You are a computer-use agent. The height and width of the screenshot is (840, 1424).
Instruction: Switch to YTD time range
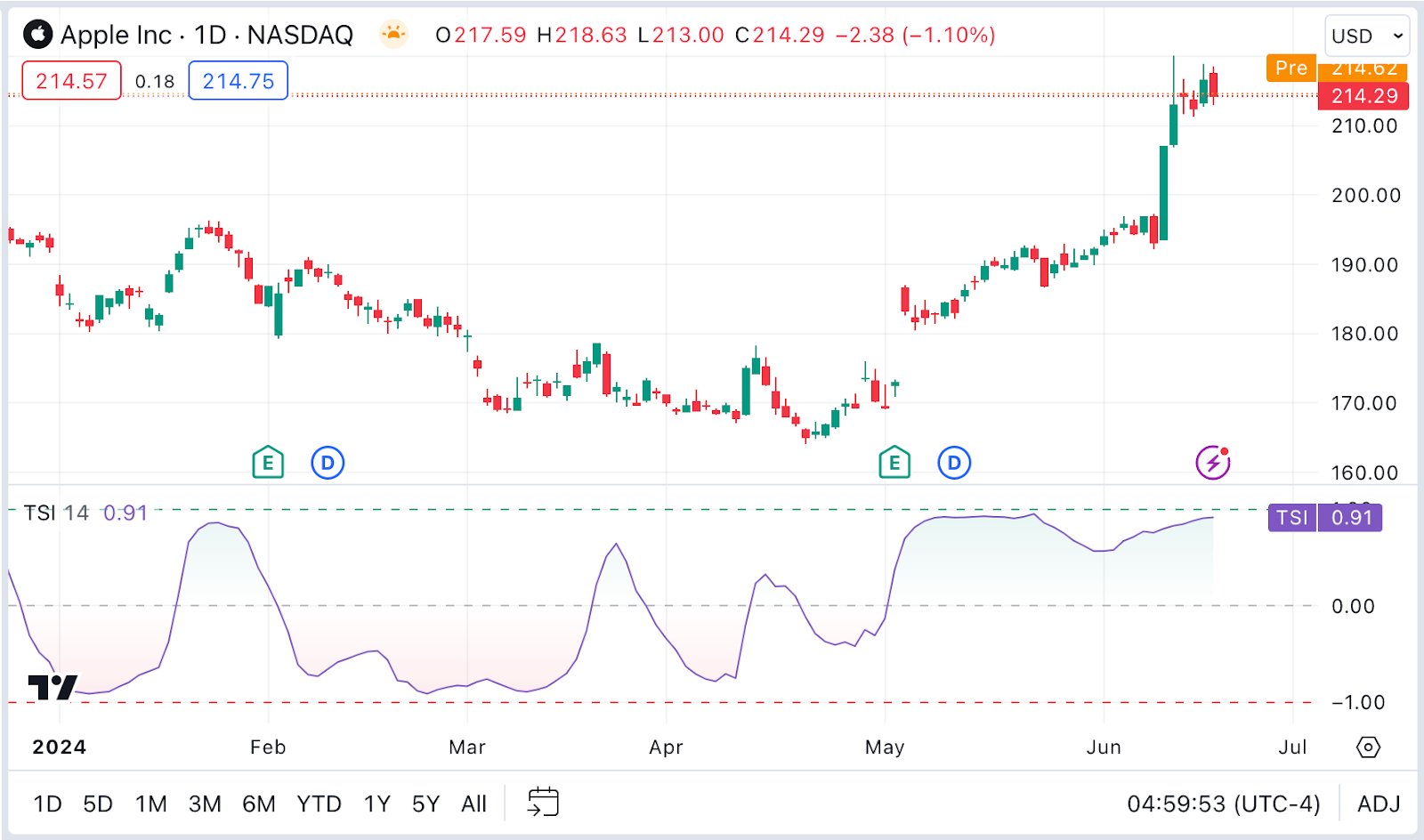pos(319,804)
